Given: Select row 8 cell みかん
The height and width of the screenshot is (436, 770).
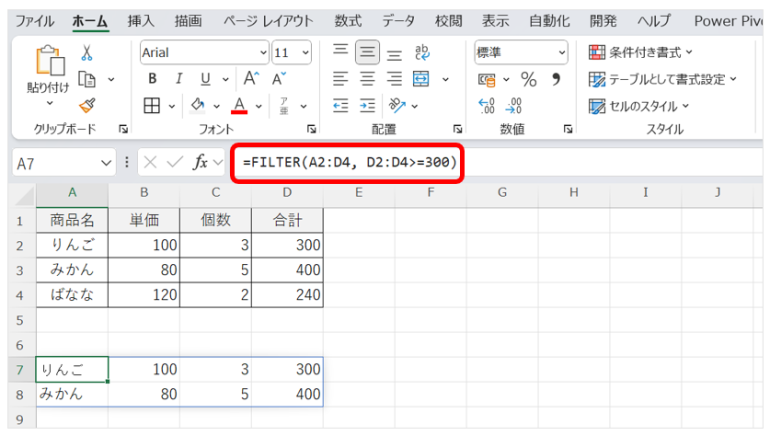Looking at the screenshot, I should click(x=72, y=394).
